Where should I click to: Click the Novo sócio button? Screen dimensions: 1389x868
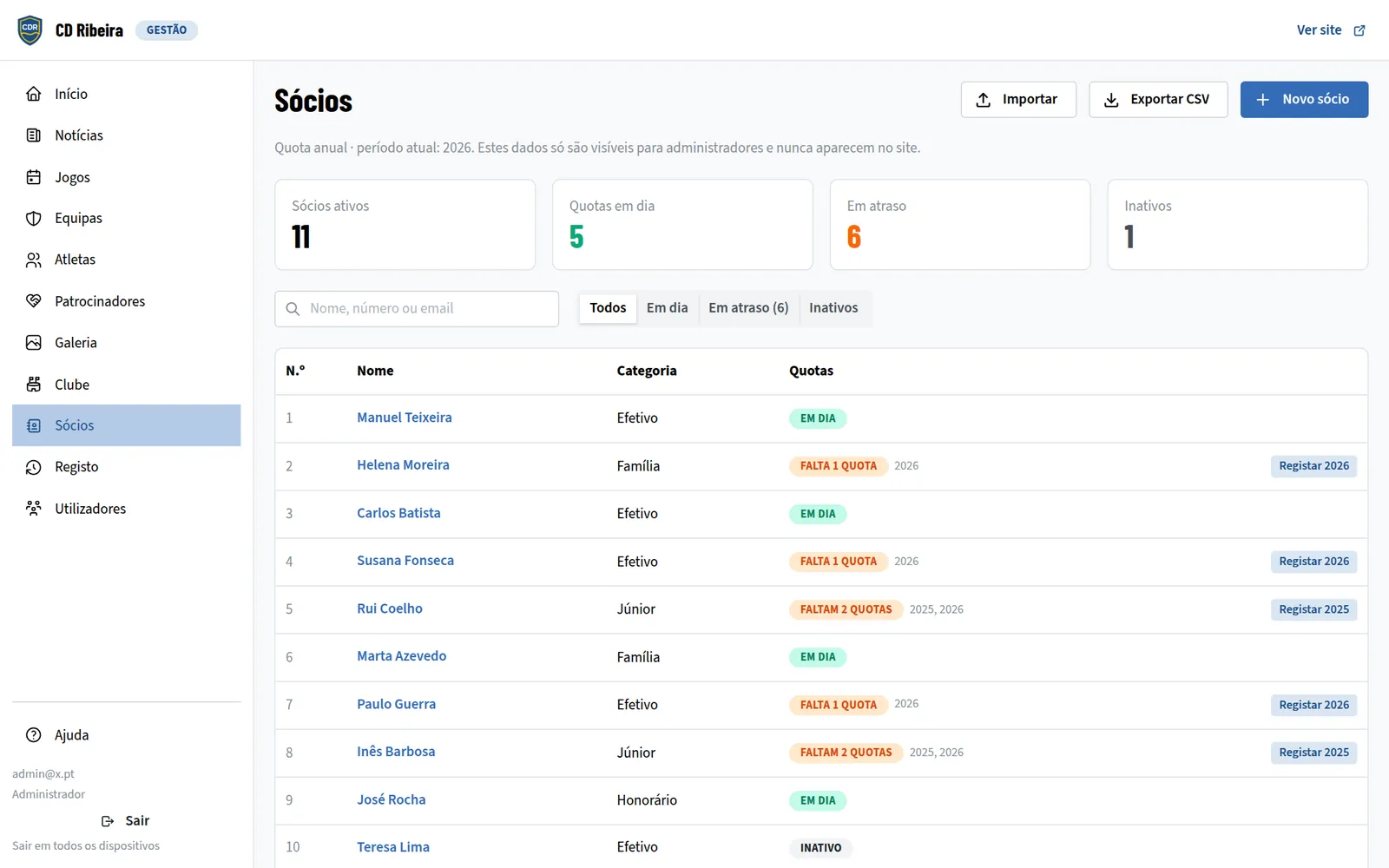pyautogui.click(x=1304, y=100)
